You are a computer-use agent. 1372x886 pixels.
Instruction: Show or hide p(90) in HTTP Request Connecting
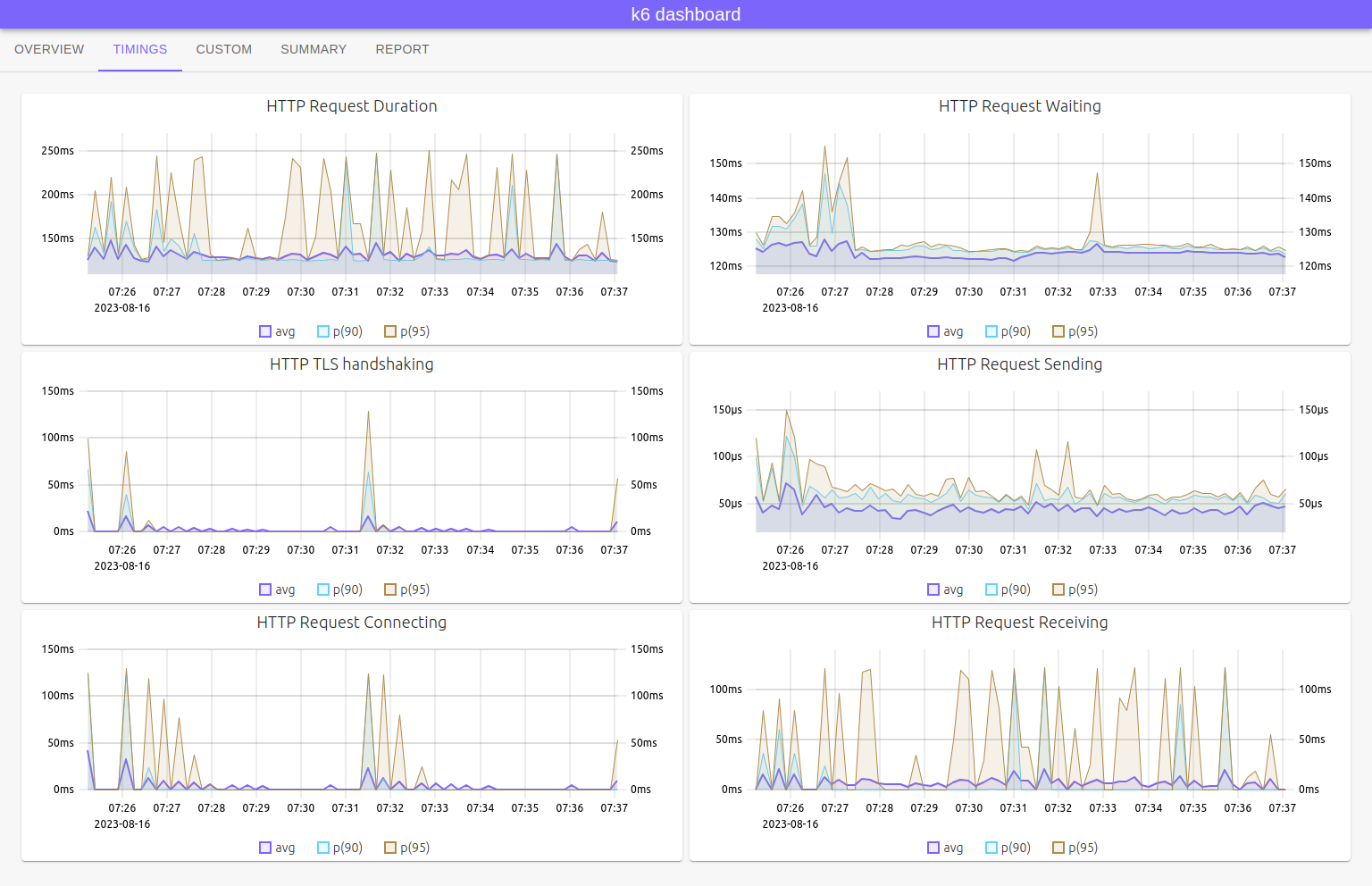coord(339,848)
